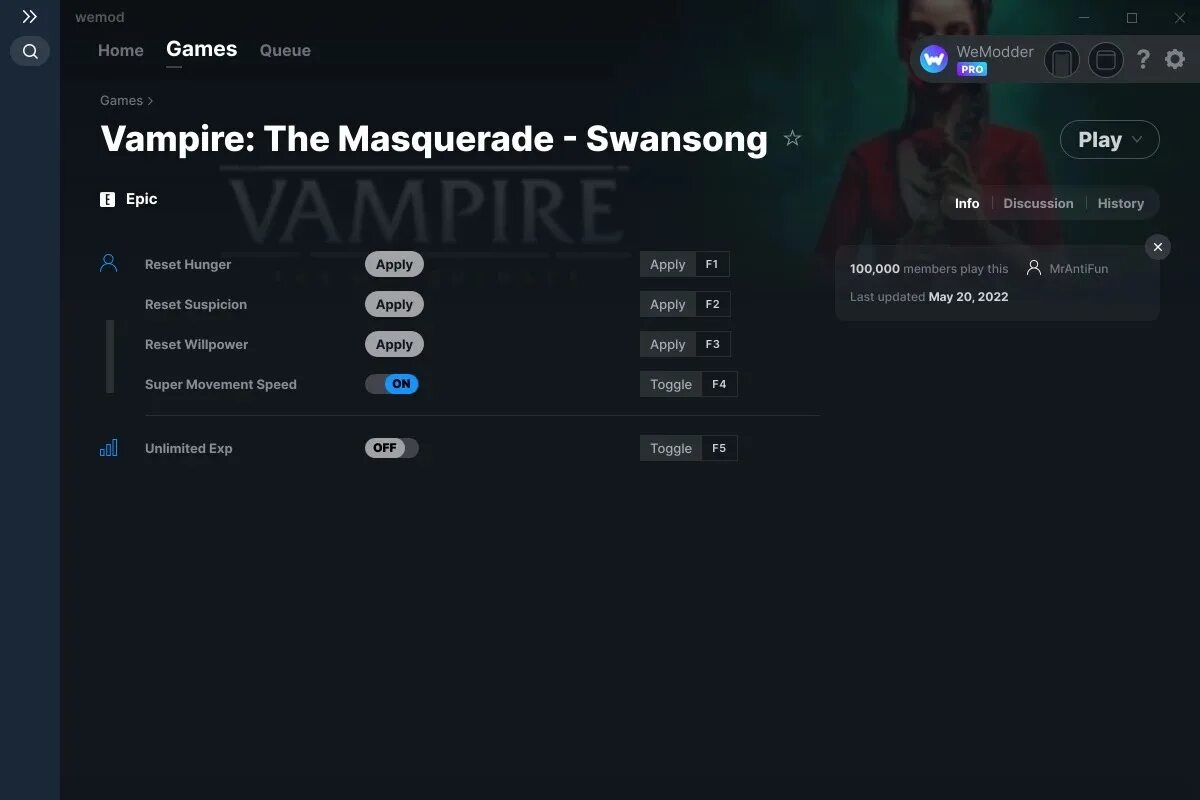Image resolution: width=1200 pixels, height=800 pixels.
Task: Expand the Play button dropdown arrow
Action: point(1137,140)
